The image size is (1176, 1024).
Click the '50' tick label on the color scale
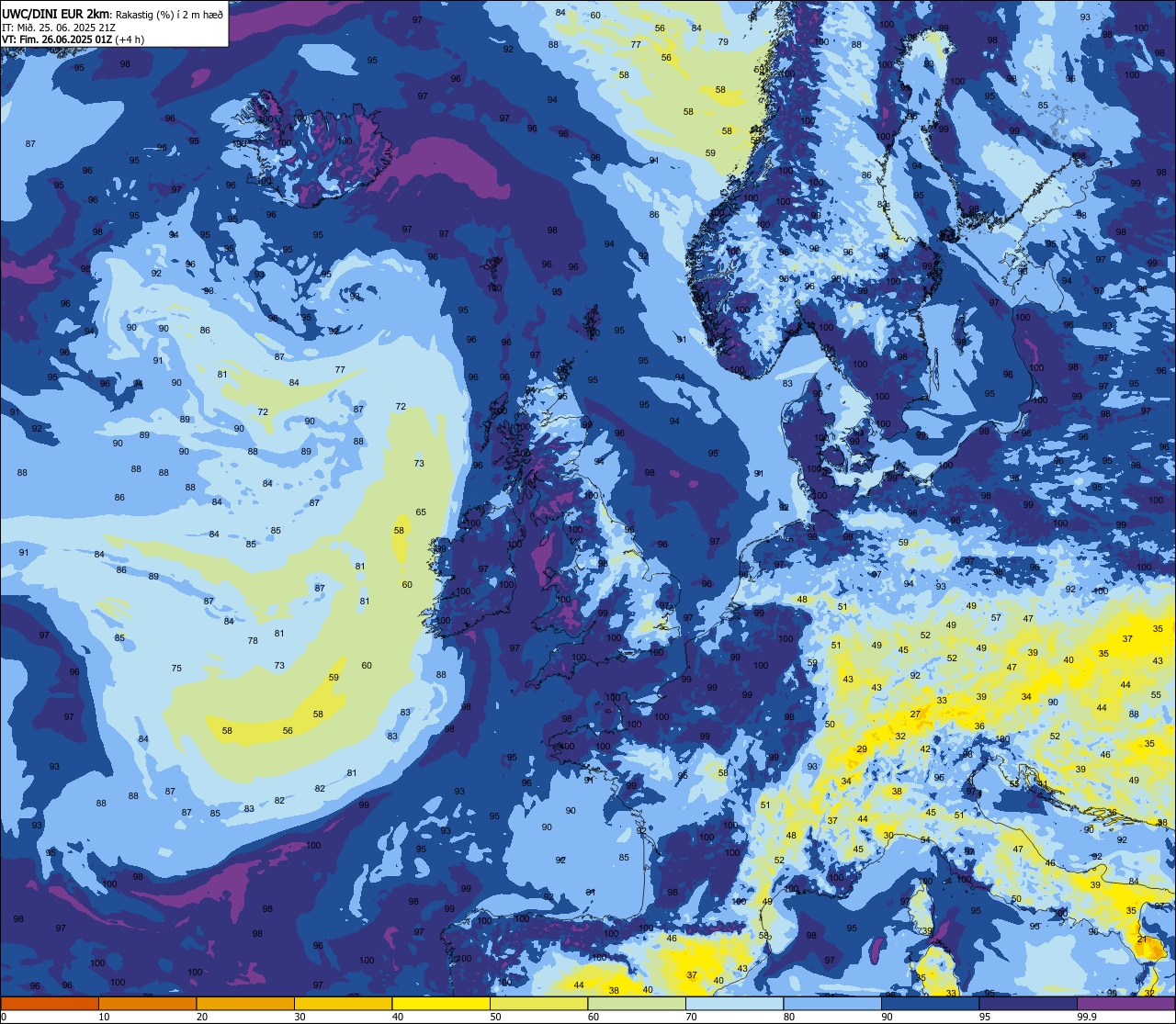click(x=495, y=1017)
